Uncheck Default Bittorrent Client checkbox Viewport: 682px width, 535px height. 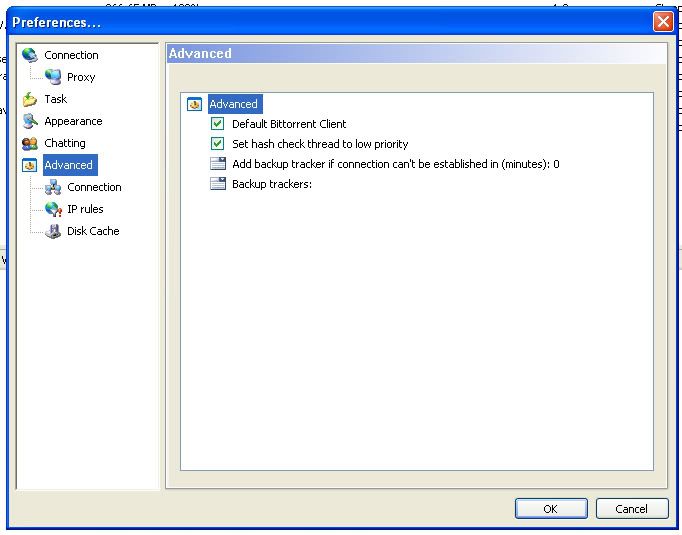coord(217,124)
